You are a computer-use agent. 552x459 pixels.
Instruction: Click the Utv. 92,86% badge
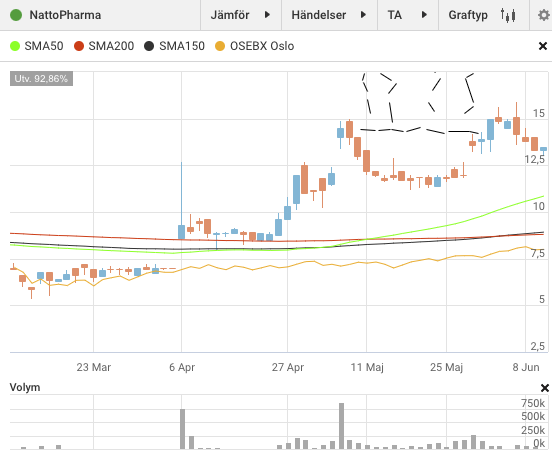pos(41,78)
